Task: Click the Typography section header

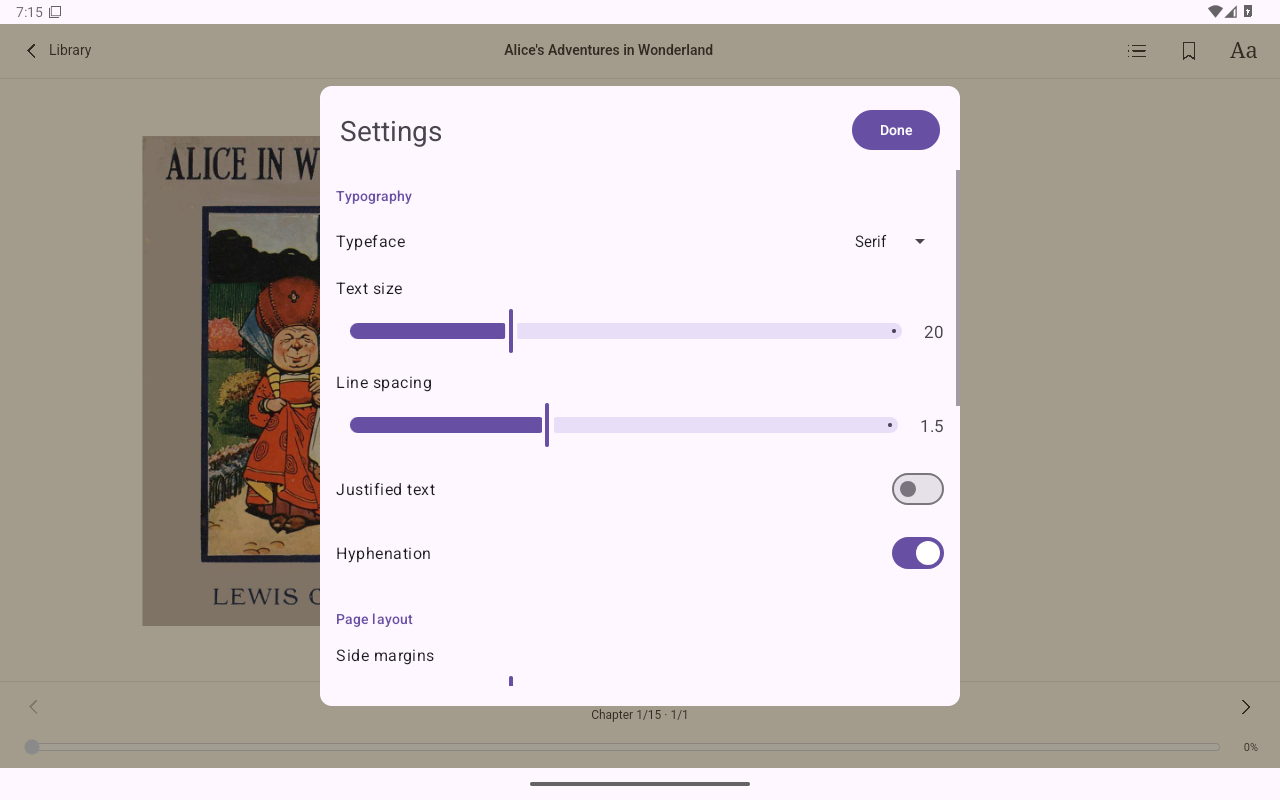Action: pos(374,196)
